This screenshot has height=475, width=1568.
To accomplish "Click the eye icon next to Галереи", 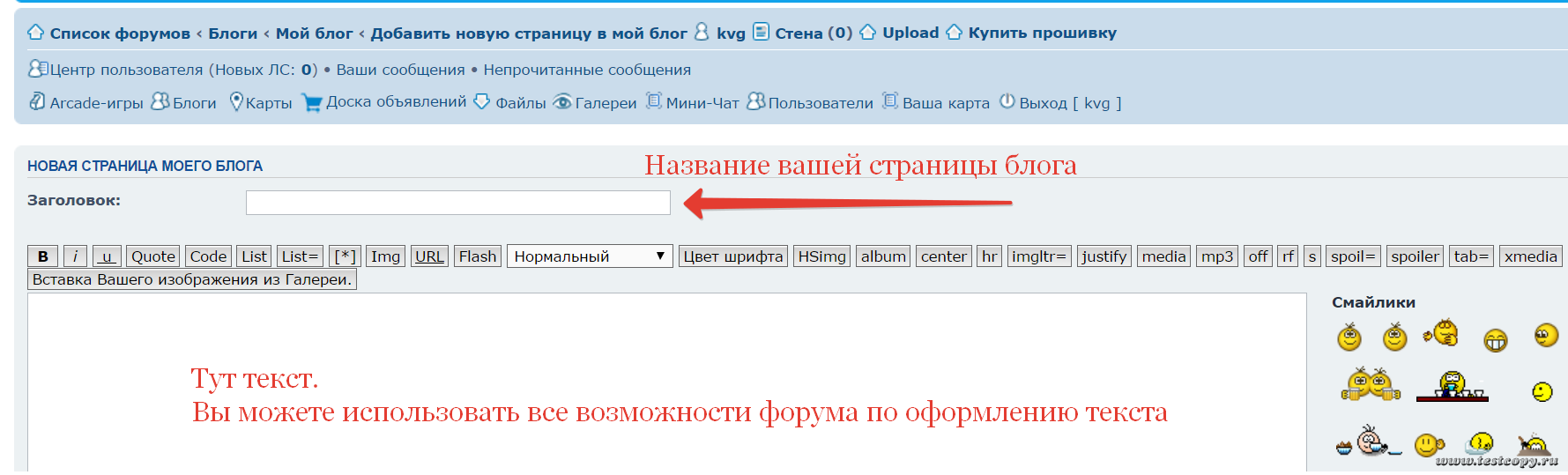I will (x=561, y=103).
